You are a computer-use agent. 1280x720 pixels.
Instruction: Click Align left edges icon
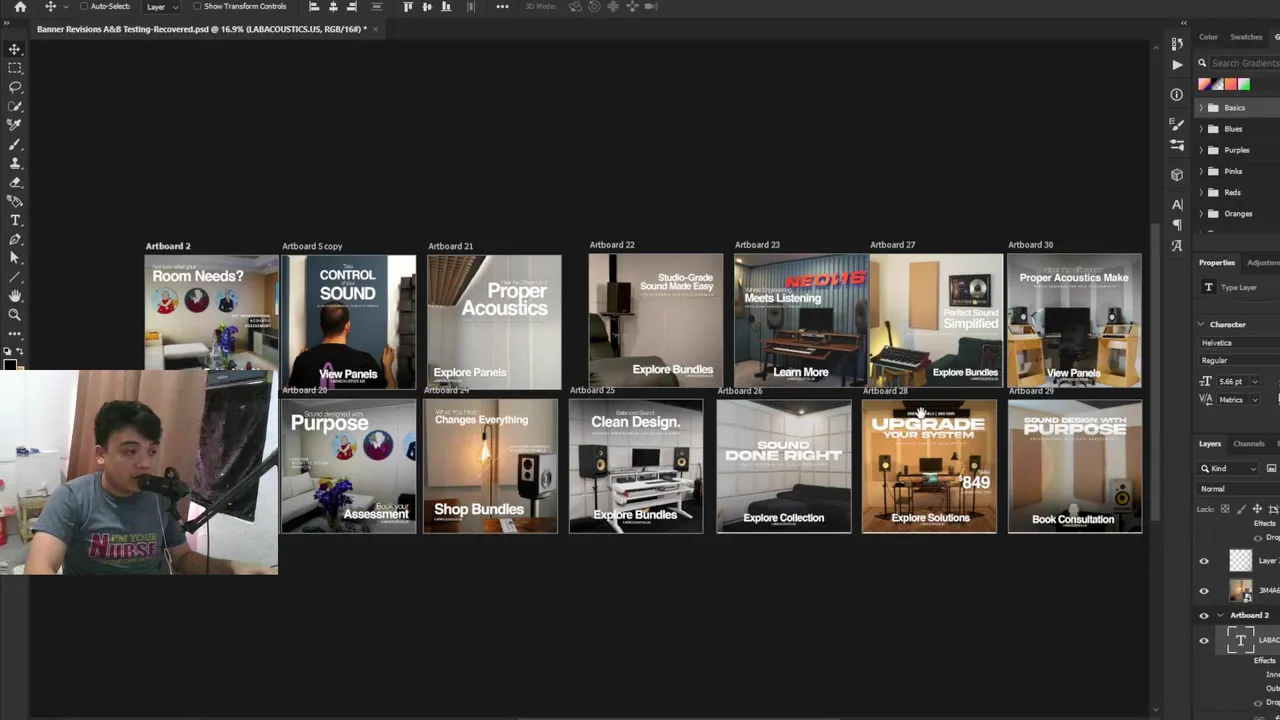tap(314, 7)
